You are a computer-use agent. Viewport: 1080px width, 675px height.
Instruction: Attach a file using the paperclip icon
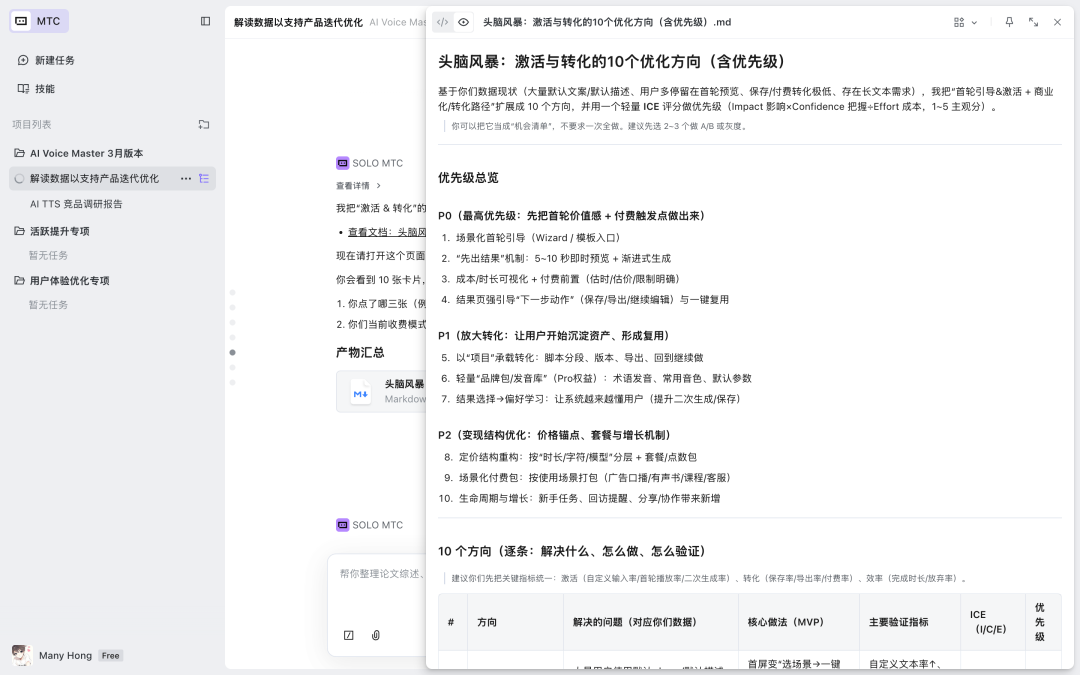tap(374, 635)
